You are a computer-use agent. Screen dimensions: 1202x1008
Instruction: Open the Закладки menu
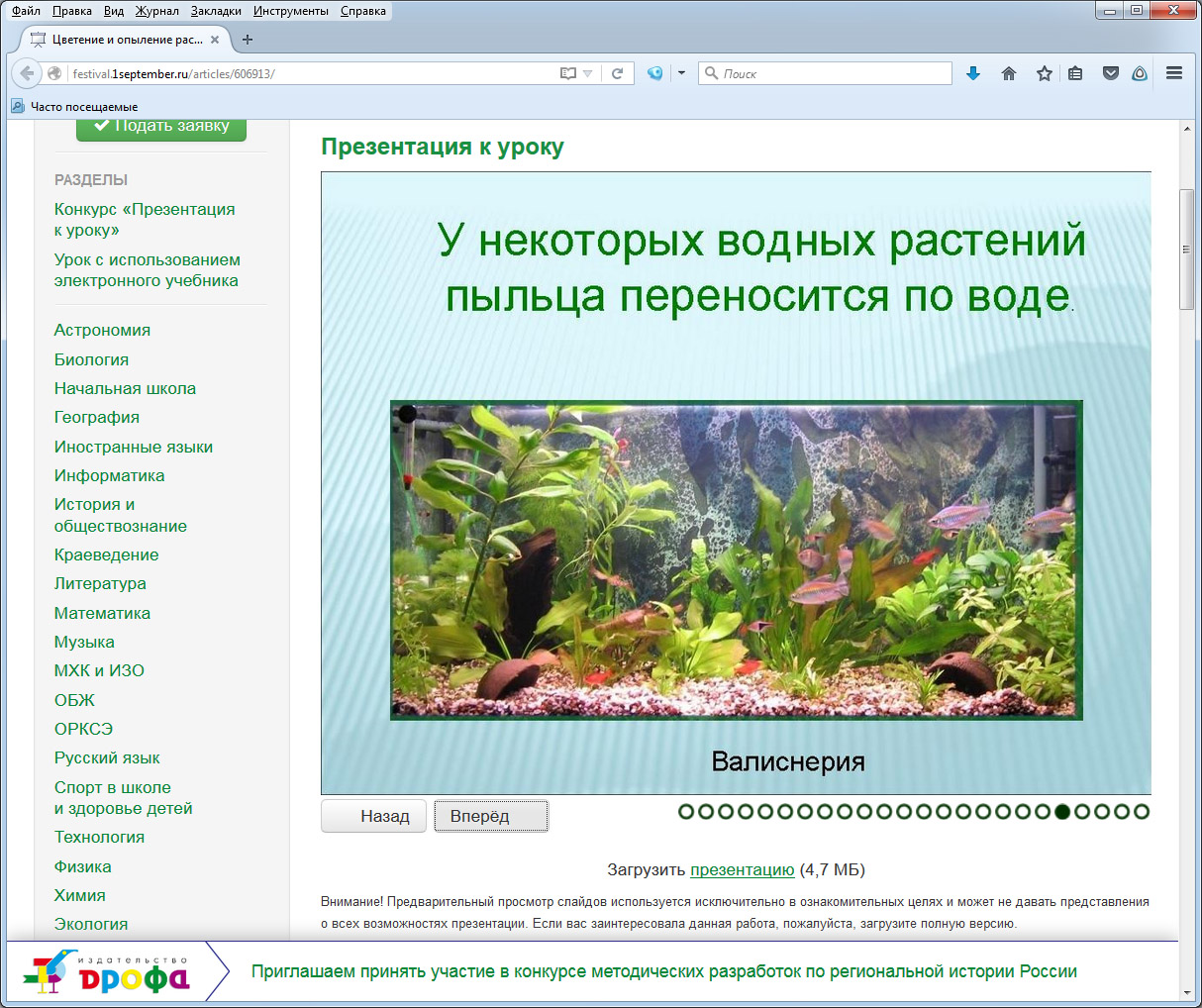[x=216, y=11]
